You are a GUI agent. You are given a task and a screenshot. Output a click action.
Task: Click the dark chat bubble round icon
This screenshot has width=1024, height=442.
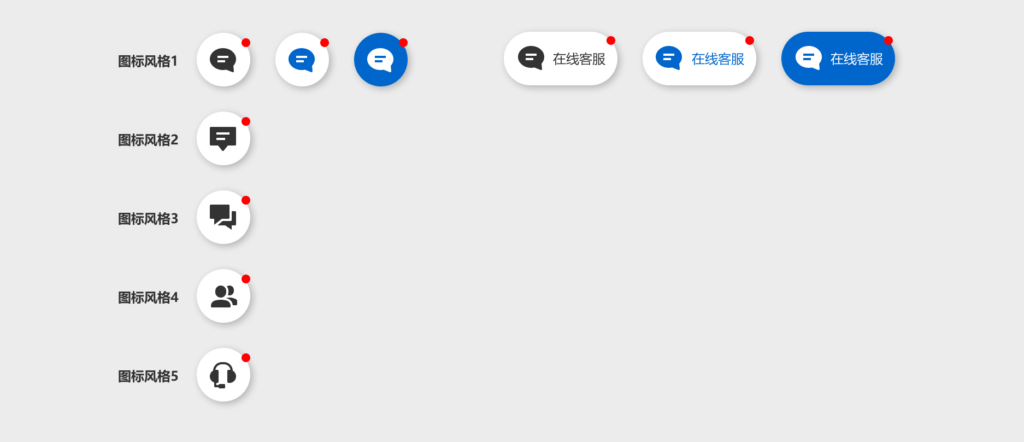click(223, 59)
